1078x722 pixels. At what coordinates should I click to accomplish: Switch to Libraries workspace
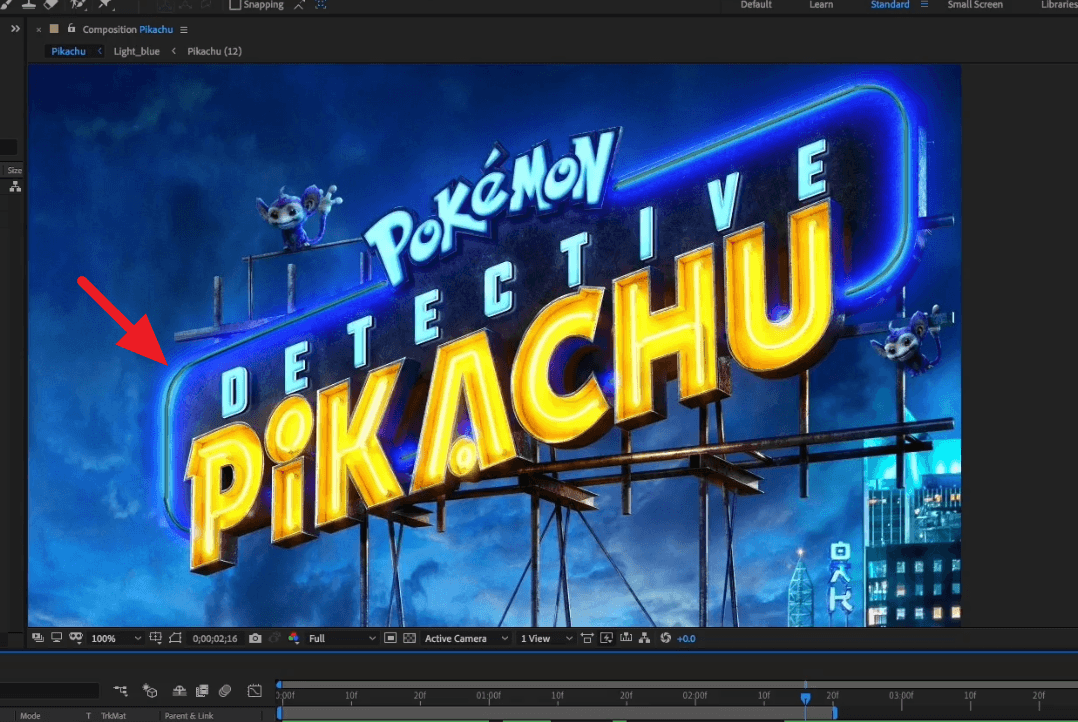(x=1059, y=4)
